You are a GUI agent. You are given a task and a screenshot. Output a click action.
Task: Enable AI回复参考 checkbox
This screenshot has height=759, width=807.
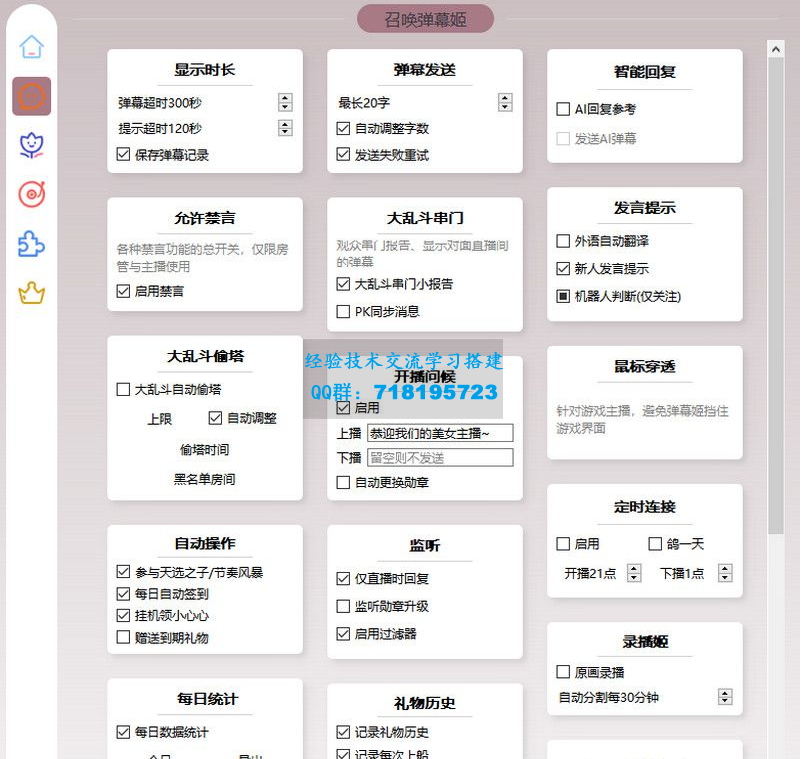pos(563,109)
